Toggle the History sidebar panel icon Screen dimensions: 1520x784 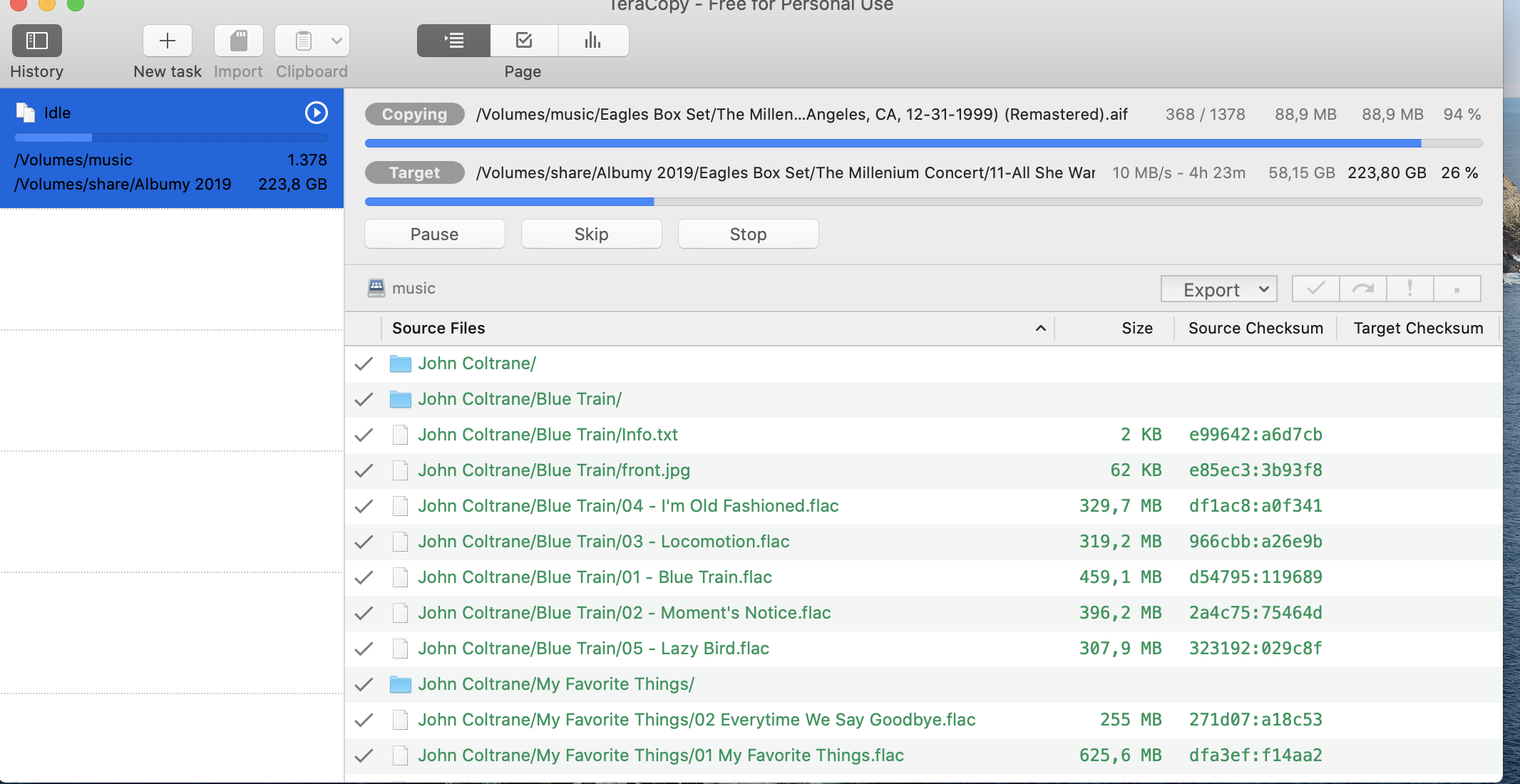coord(36,41)
